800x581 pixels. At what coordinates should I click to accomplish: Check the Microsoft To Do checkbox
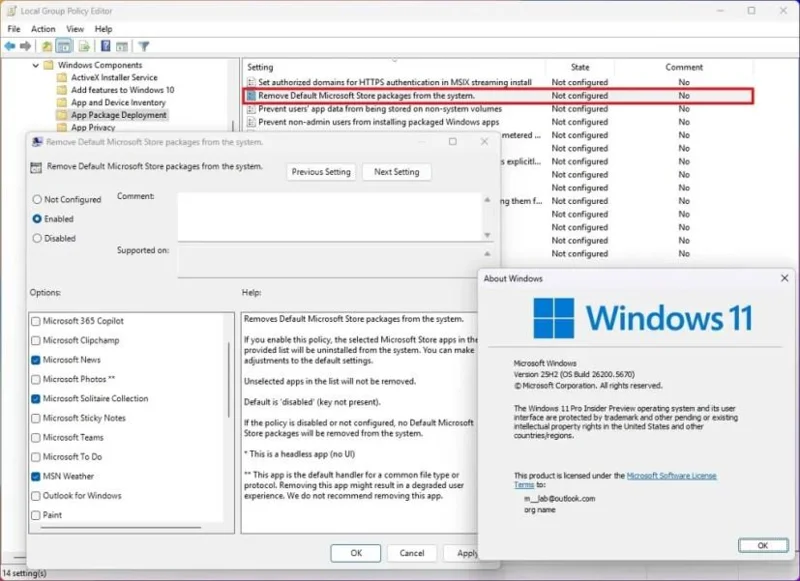point(36,457)
